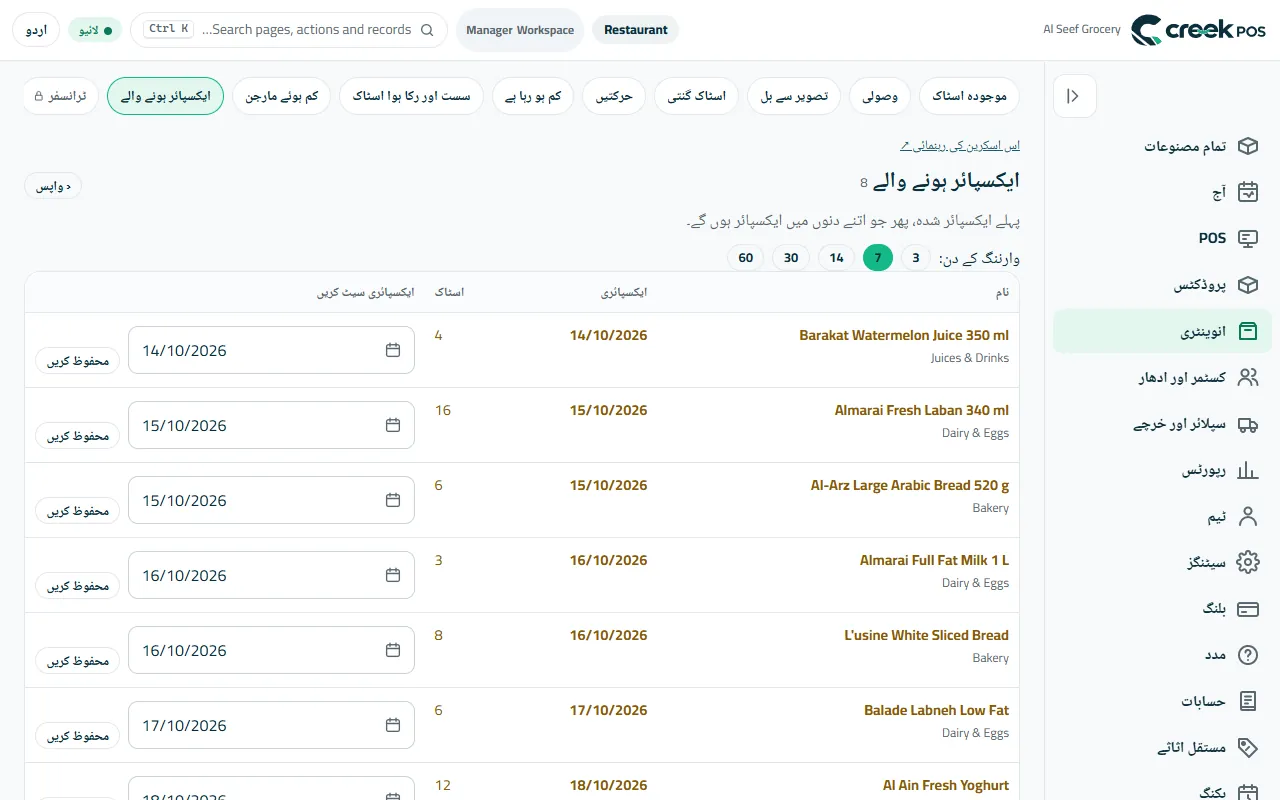Open the Customers people icon in sidebar
This screenshot has height=800, width=1280.
[x=1247, y=377]
